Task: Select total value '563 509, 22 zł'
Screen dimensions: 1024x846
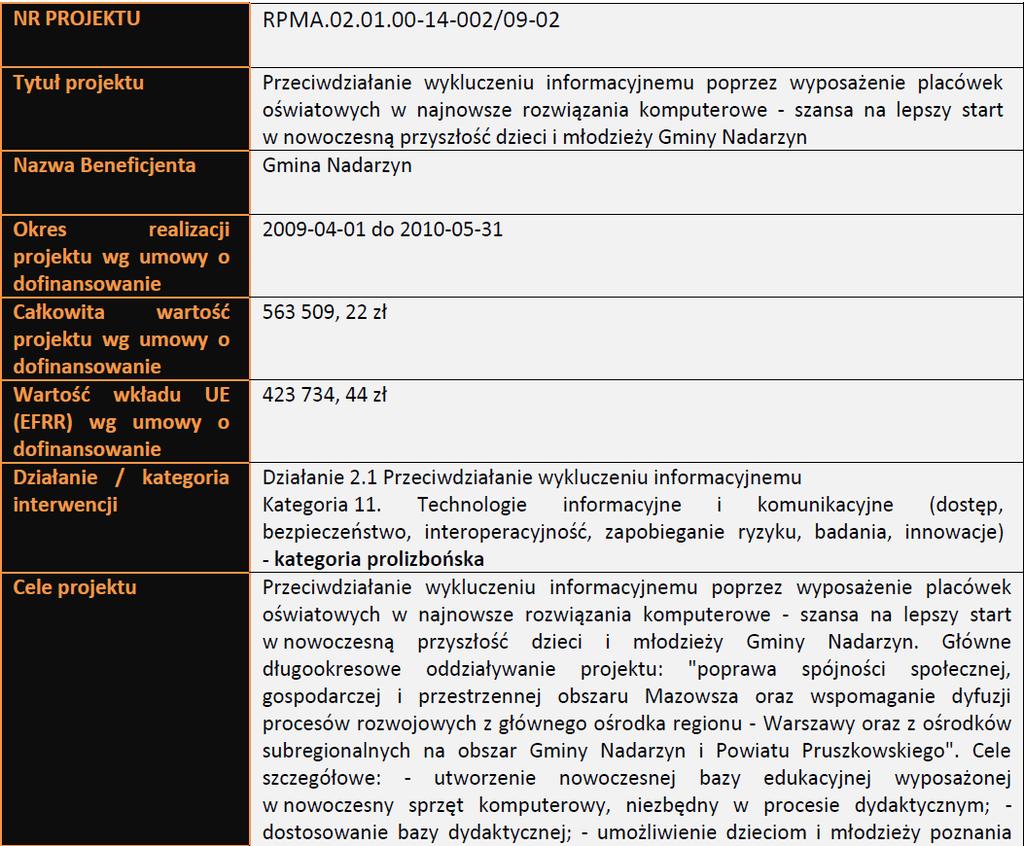Action: [325, 312]
